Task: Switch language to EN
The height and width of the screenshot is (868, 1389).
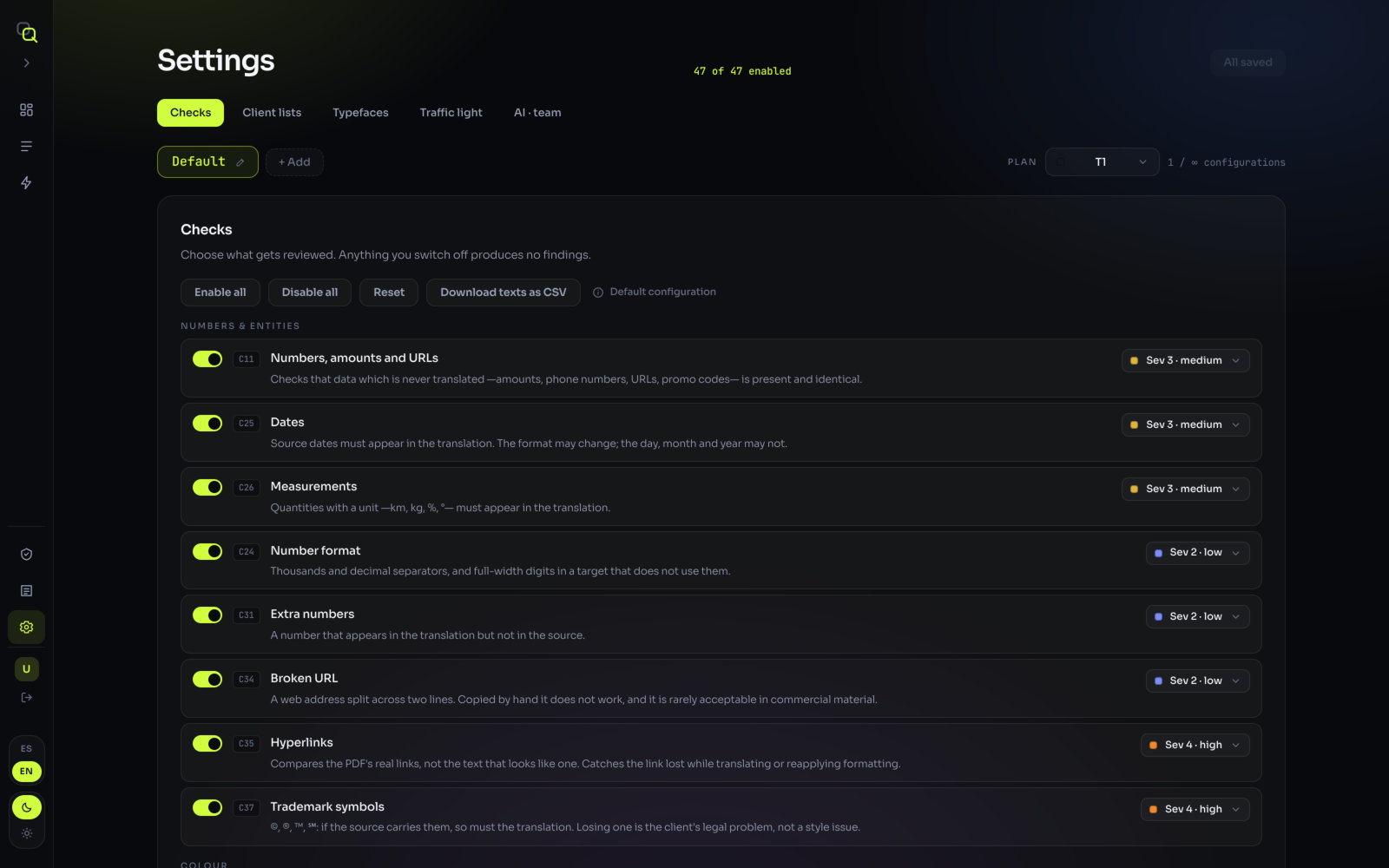Action: coord(27,771)
